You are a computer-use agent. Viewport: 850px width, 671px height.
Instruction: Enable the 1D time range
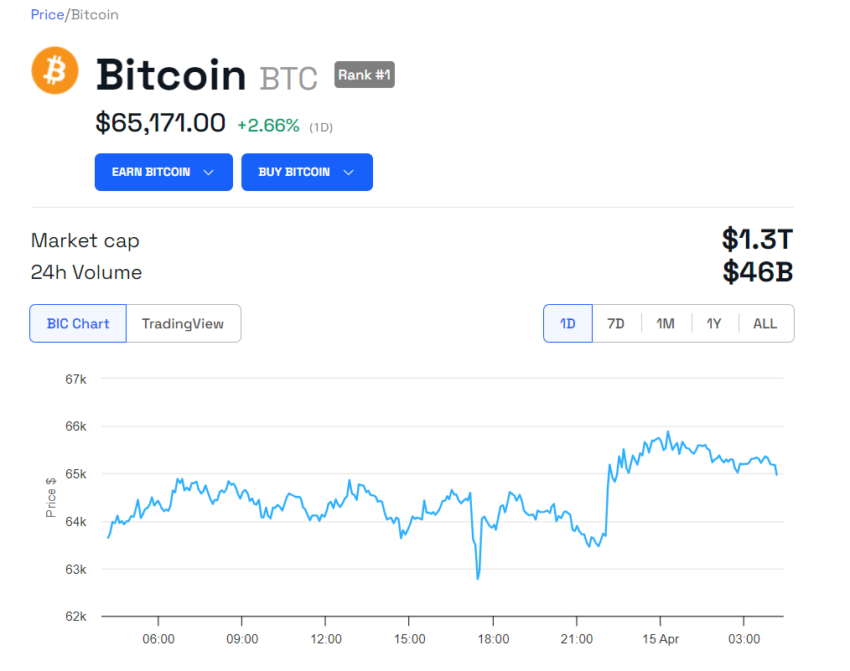pos(567,323)
